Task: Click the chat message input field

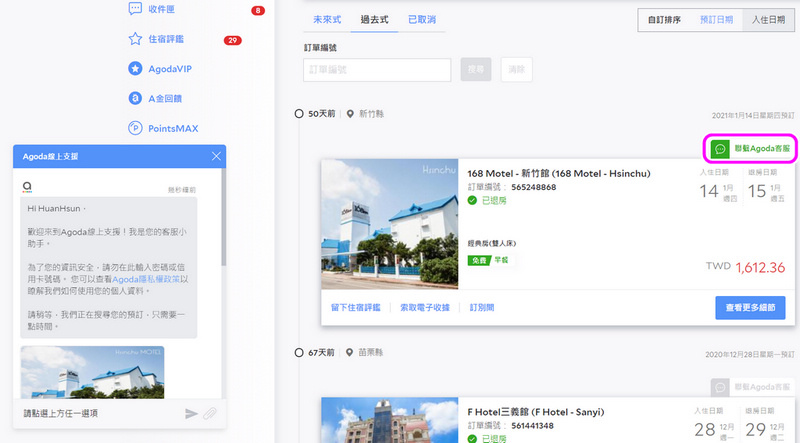Action: (102, 413)
